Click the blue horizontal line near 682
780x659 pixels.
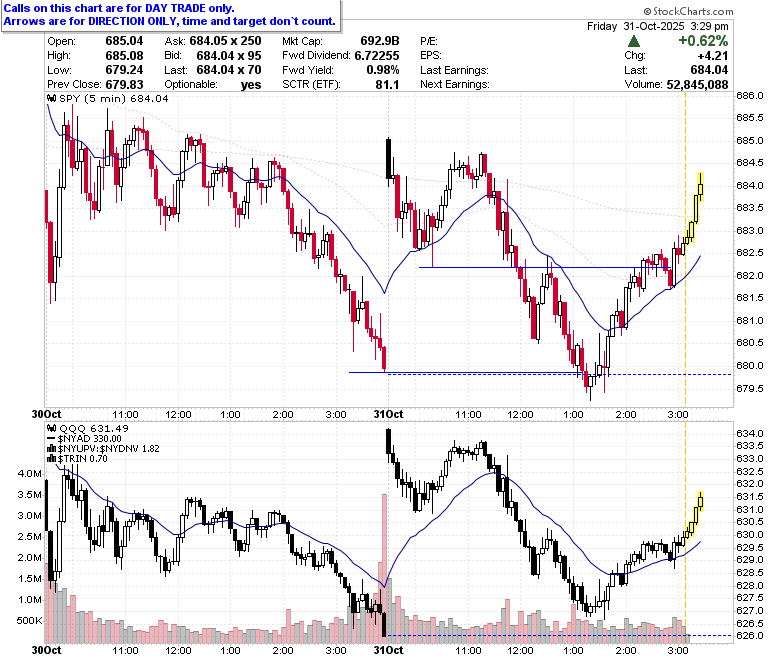(545, 268)
